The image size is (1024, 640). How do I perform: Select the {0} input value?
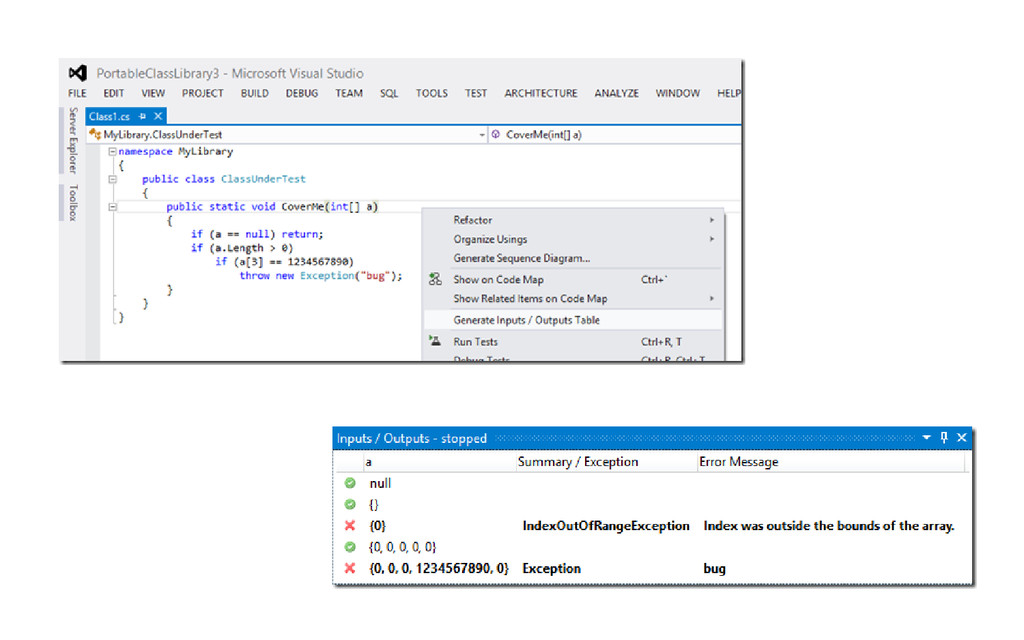(377, 526)
